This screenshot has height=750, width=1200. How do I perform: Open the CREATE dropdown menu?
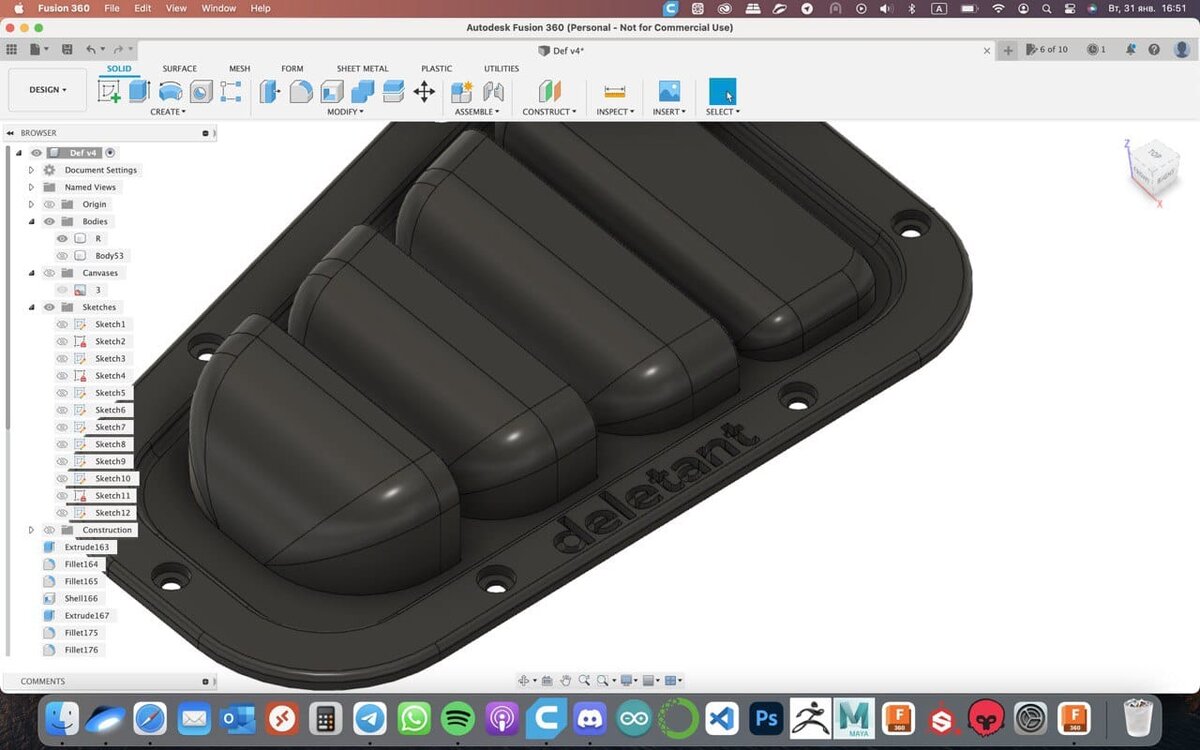coord(168,112)
